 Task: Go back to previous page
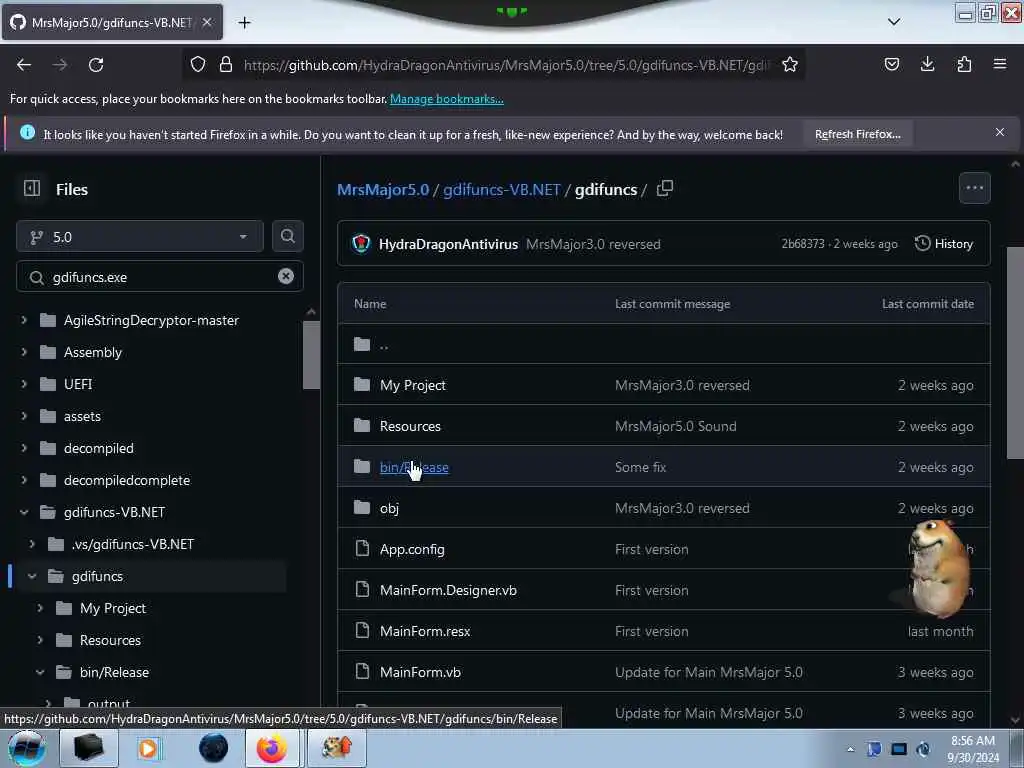coord(24,65)
